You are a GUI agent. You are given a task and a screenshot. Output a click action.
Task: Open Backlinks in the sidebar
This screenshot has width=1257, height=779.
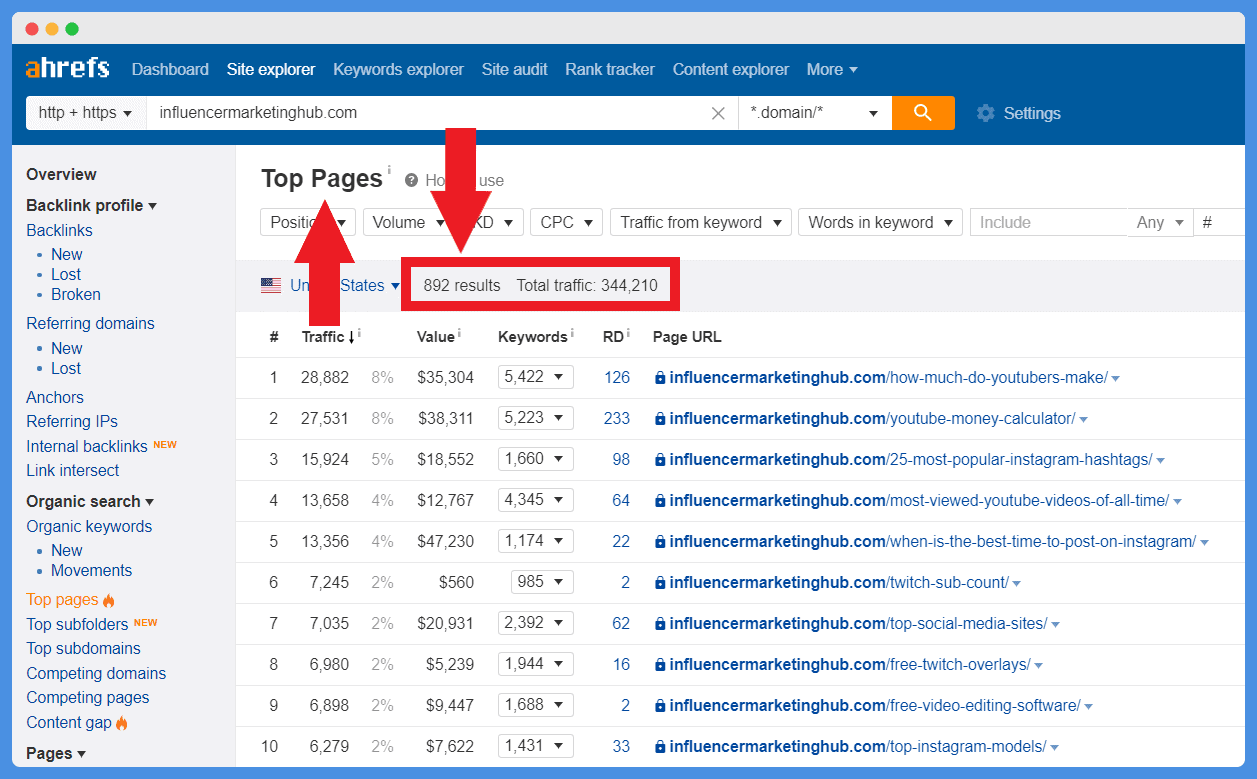[x=59, y=230]
